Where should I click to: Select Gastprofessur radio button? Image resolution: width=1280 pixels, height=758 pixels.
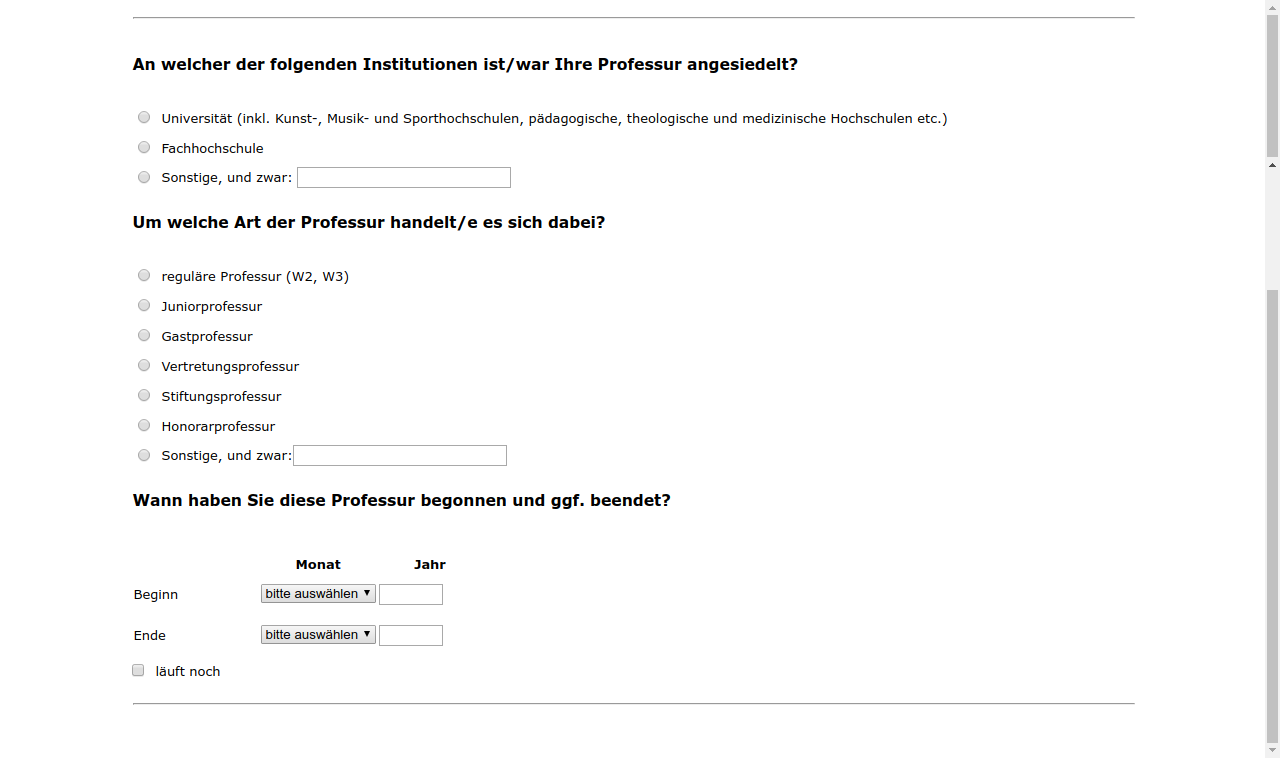144,336
